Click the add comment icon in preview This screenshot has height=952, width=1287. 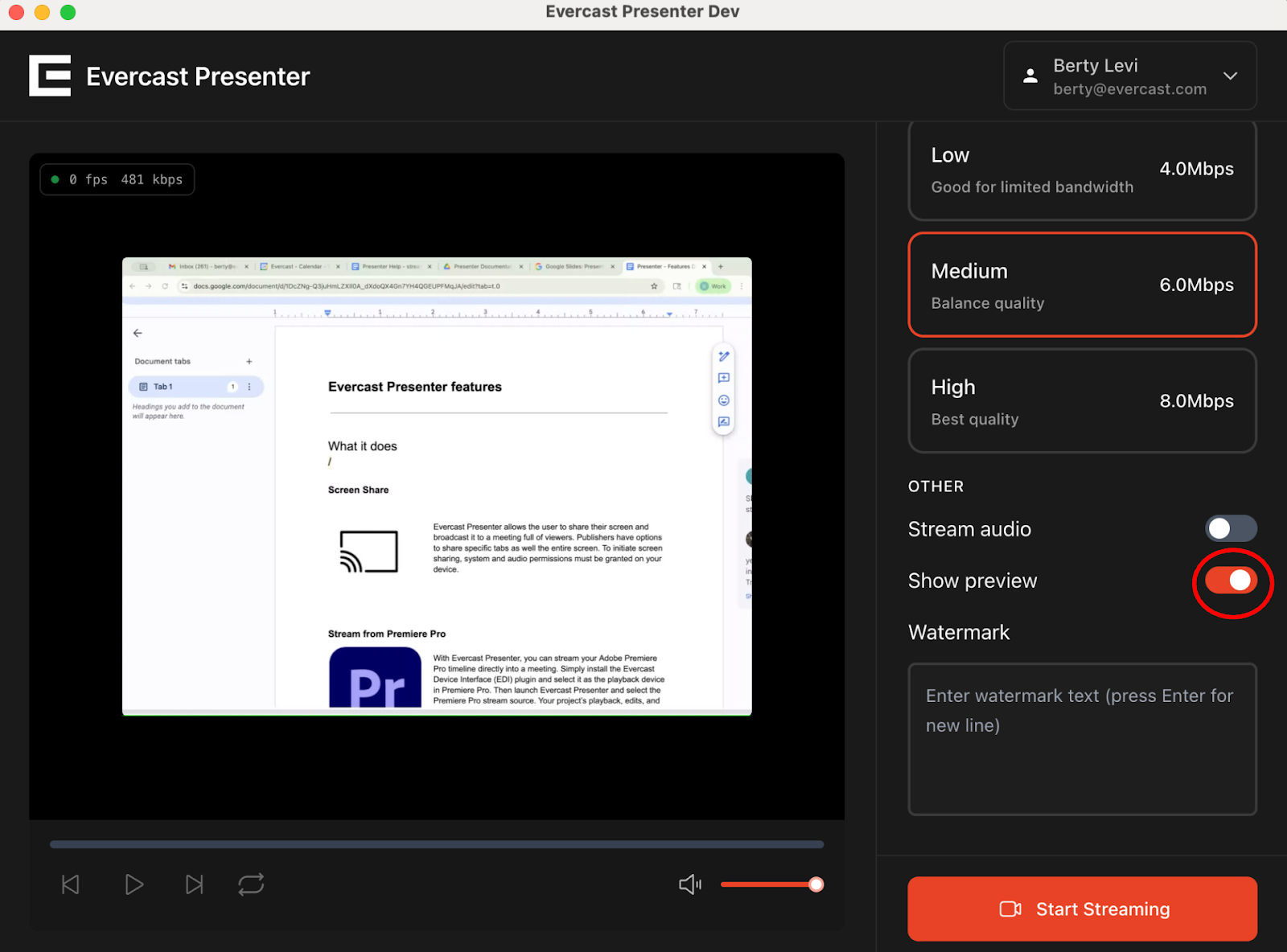click(x=724, y=378)
